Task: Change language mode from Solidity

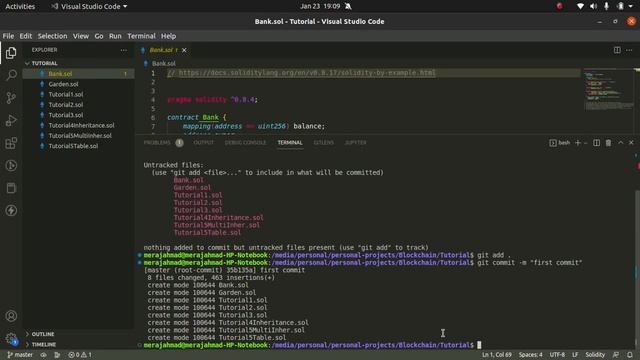Action: (x=595, y=355)
